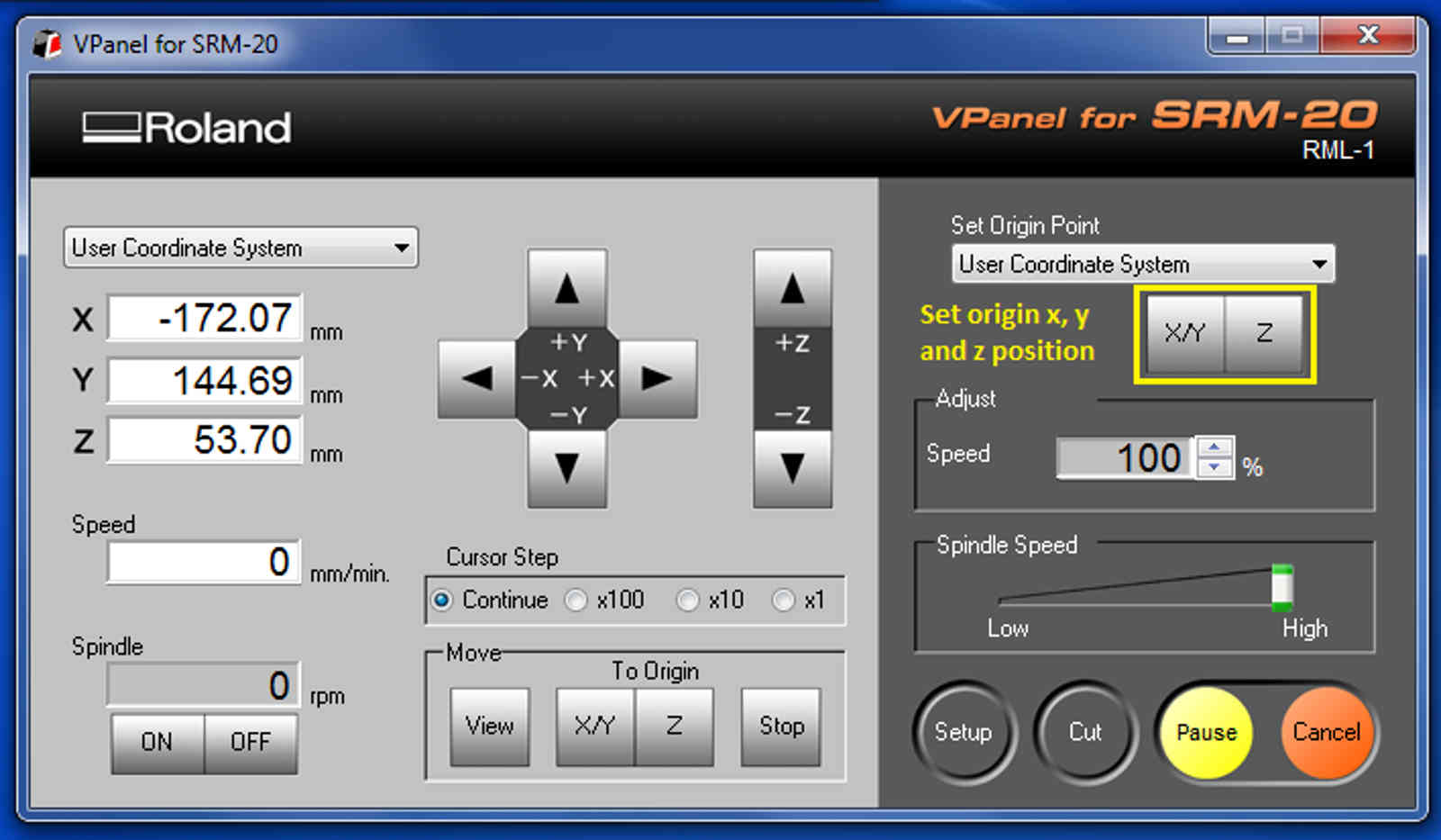Turn the spindle OFF
This screenshot has height=840, width=1441.
coord(251,743)
